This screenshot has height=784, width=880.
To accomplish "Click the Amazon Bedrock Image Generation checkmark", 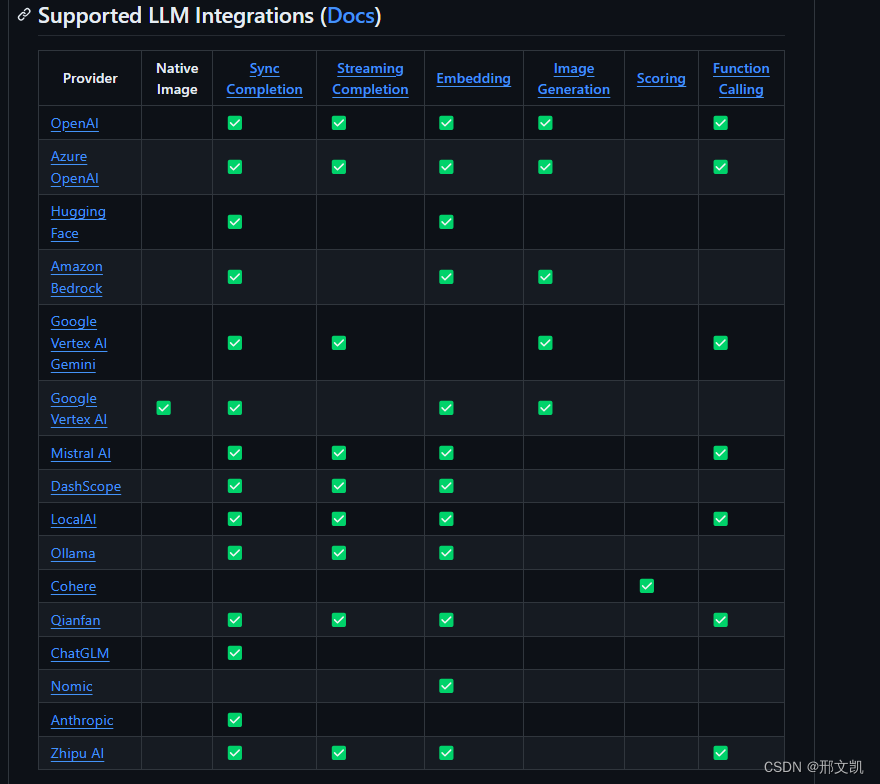I will 546,277.
